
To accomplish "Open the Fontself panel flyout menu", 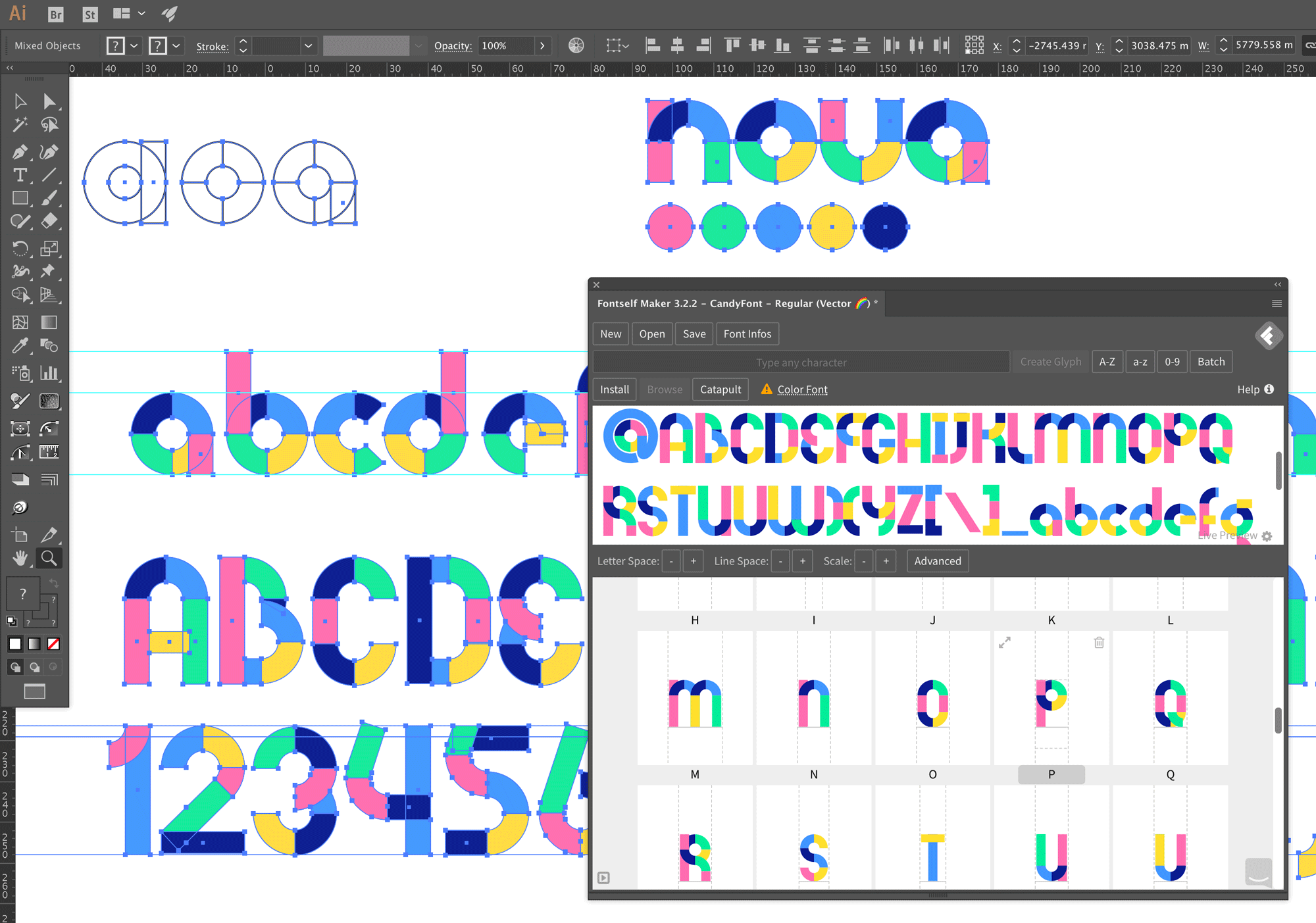I will tap(1277, 303).
